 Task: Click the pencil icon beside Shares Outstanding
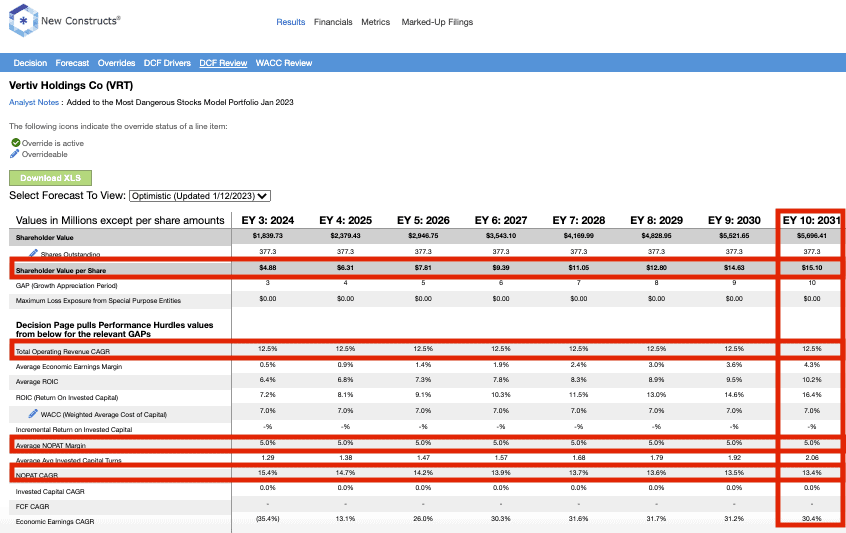(33, 253)
